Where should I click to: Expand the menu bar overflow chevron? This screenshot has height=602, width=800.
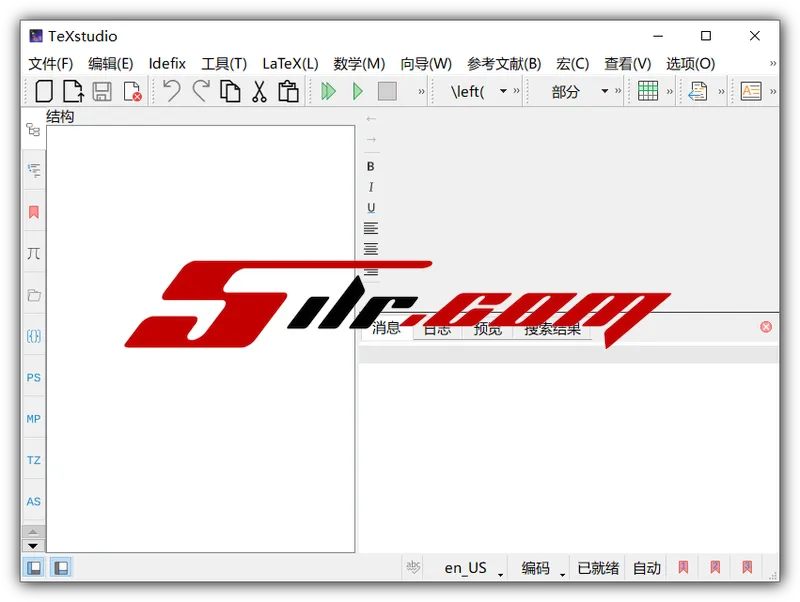point(773,63)
